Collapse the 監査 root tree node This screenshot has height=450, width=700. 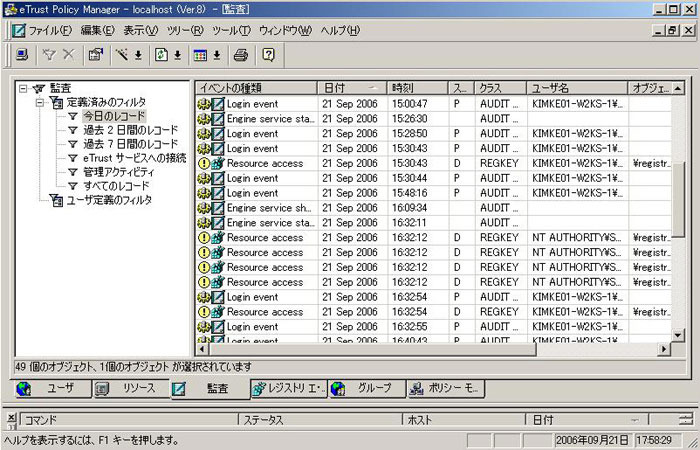(23, 89)
